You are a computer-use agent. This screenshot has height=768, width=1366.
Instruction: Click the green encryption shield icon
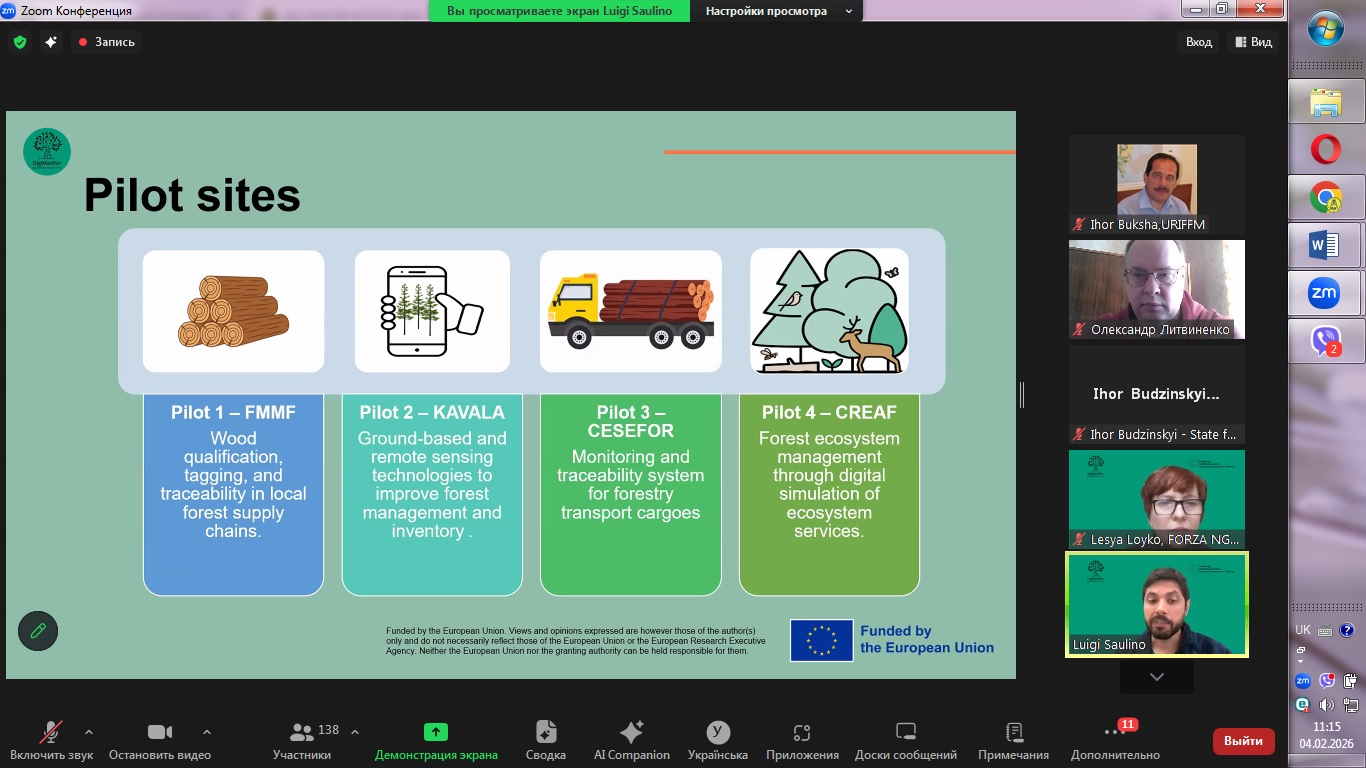coord(20,42)
